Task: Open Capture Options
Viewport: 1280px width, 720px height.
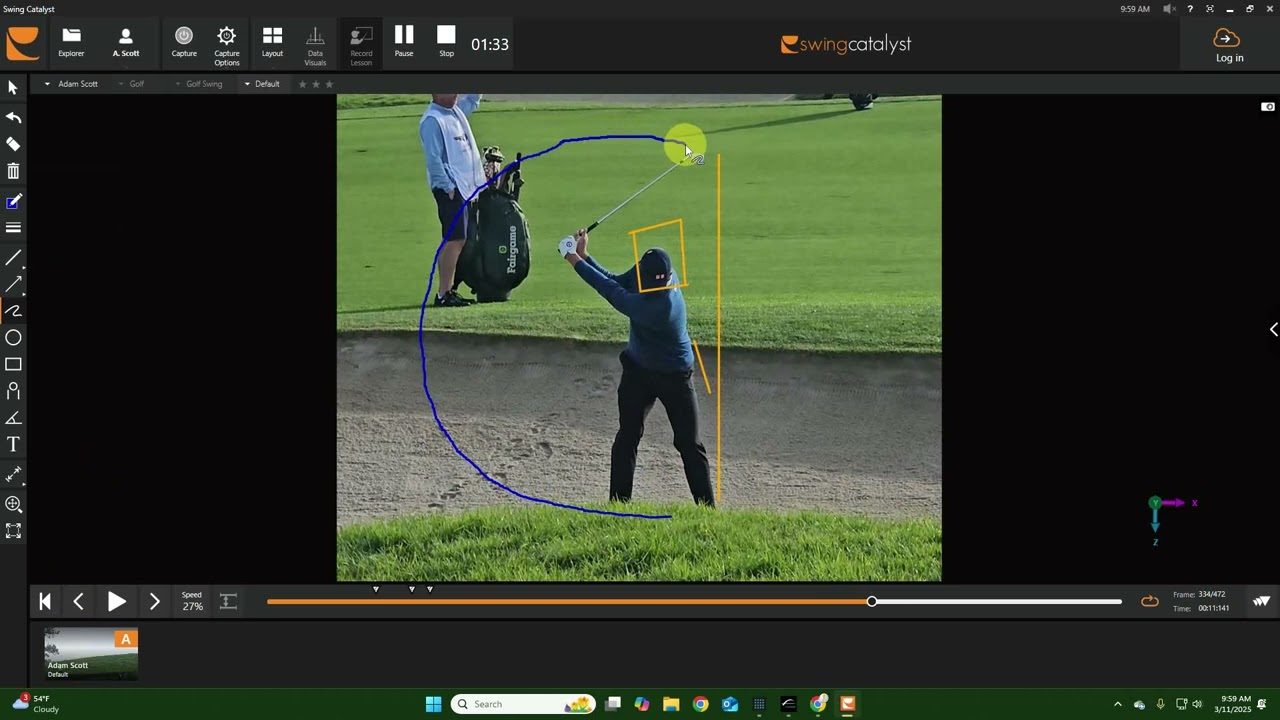Action: pos(226,44)
